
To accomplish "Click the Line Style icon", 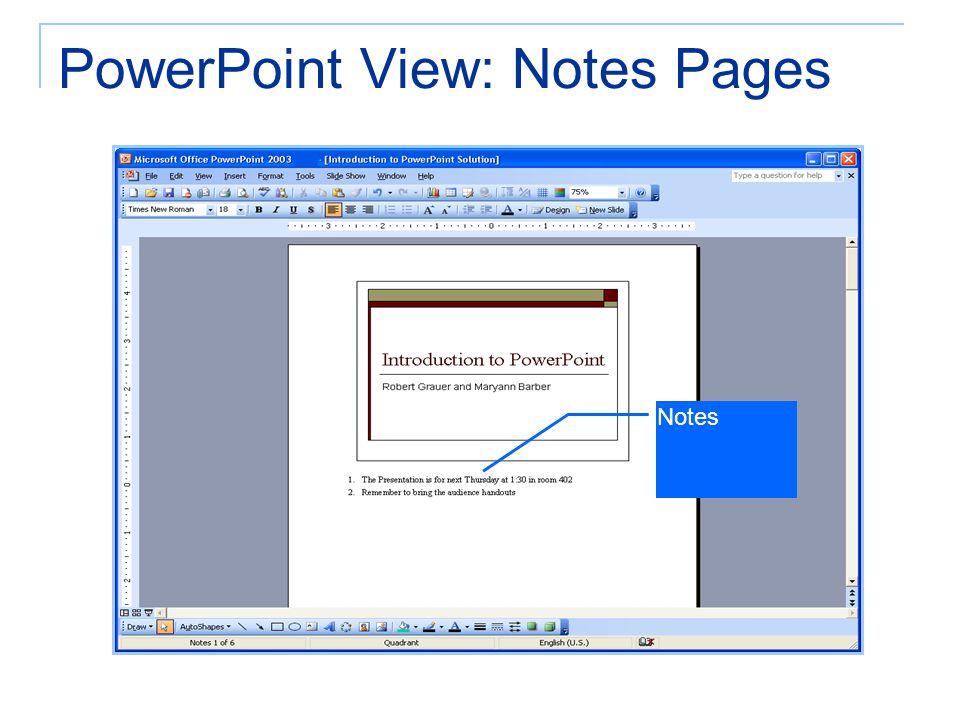I will pos(480,626).
